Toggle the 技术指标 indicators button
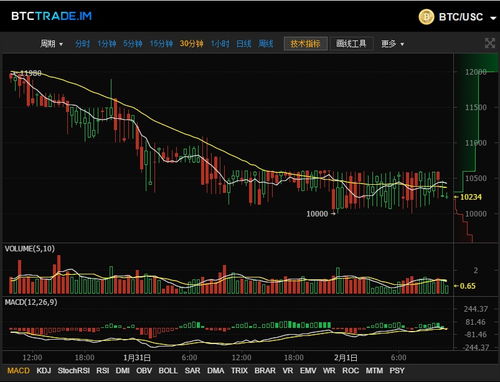 (306, 44)
